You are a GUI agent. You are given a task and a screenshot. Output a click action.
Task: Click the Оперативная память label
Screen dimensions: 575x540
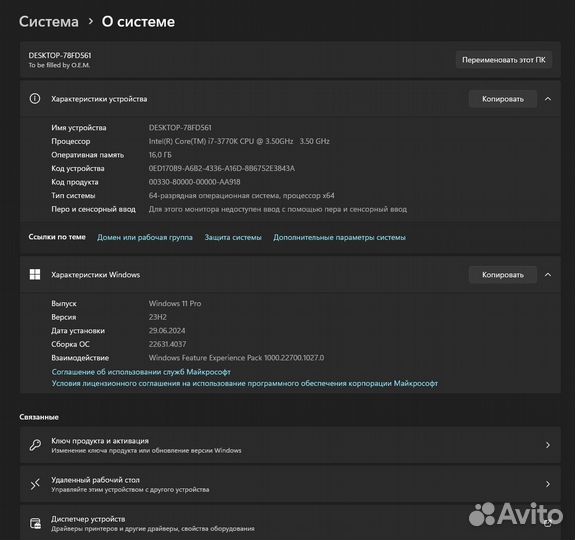pos(88,155)
